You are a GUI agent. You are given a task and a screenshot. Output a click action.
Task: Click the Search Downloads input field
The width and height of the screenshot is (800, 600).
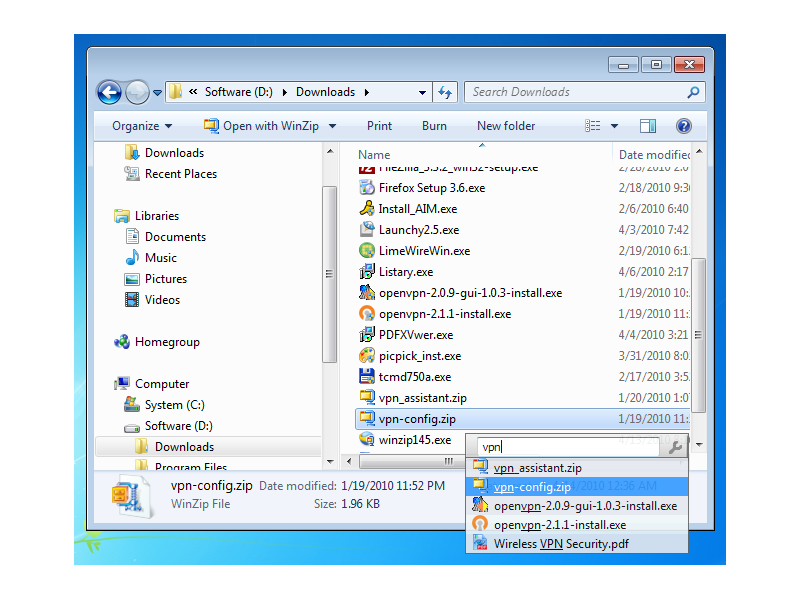click(575, 92)
